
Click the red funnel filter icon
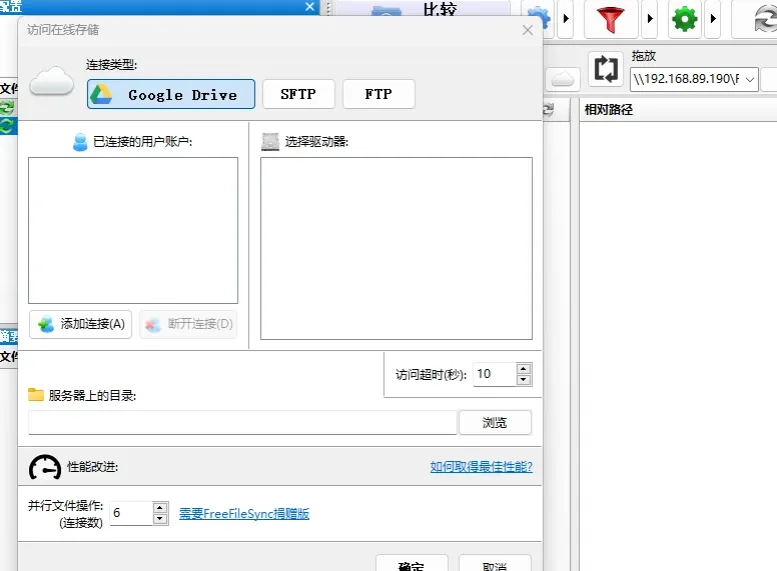610,20
